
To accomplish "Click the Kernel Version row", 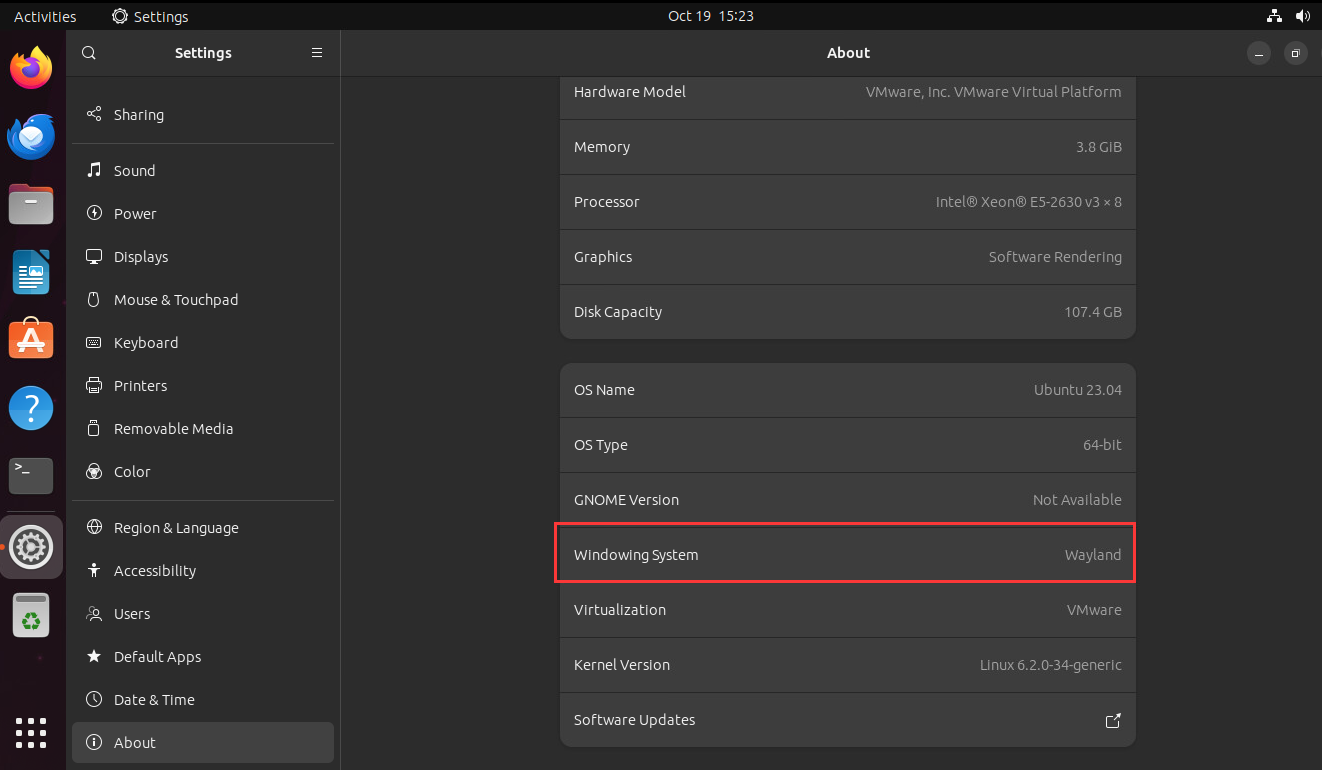I will 848,665.
